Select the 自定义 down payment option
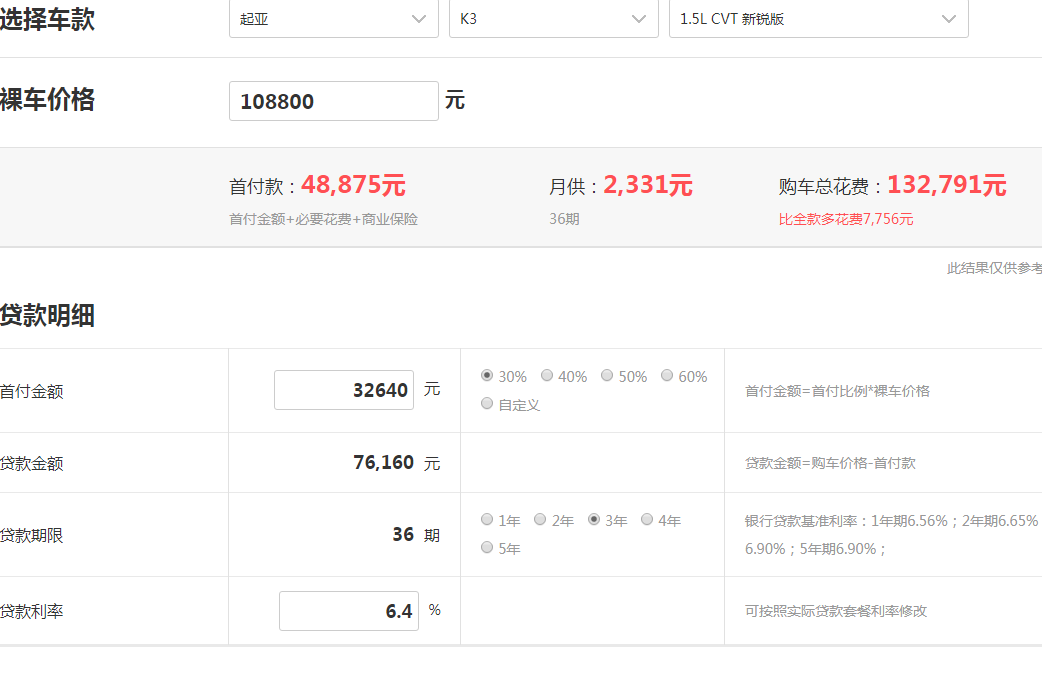 click(x=487, y=404)
